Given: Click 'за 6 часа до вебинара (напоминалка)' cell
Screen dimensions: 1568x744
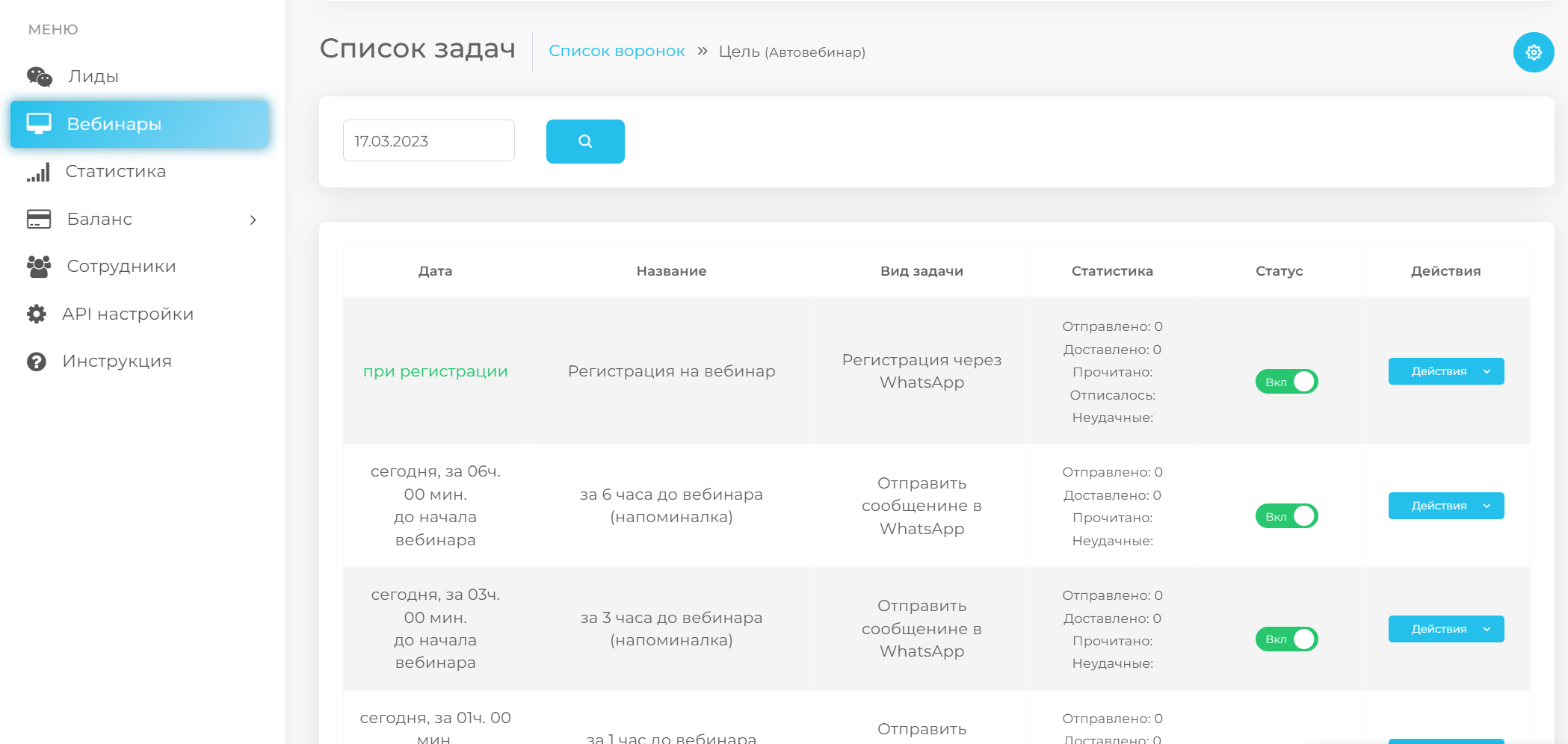Looking at the screenshot, I should [x=671, y=506].
